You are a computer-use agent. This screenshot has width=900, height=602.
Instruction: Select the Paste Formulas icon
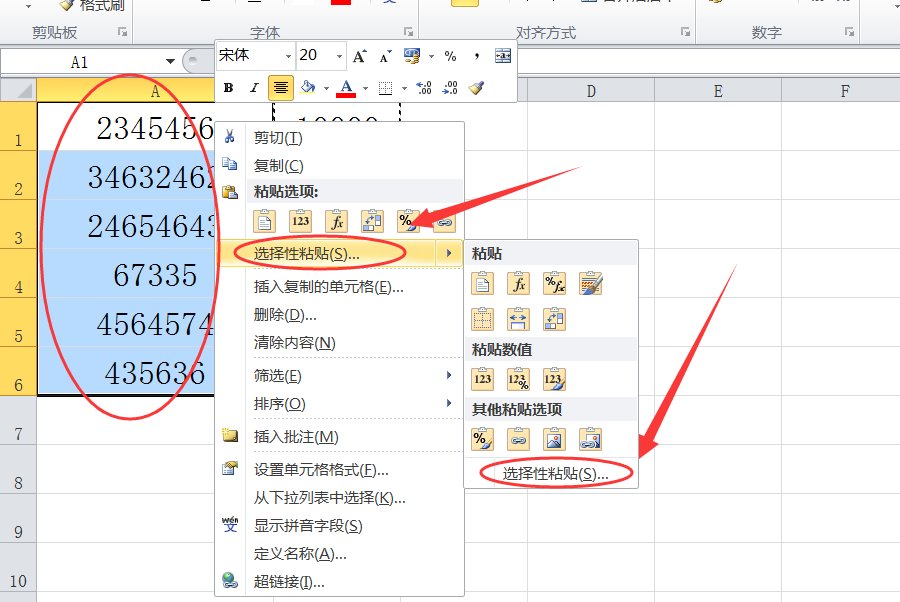(518, 282)
